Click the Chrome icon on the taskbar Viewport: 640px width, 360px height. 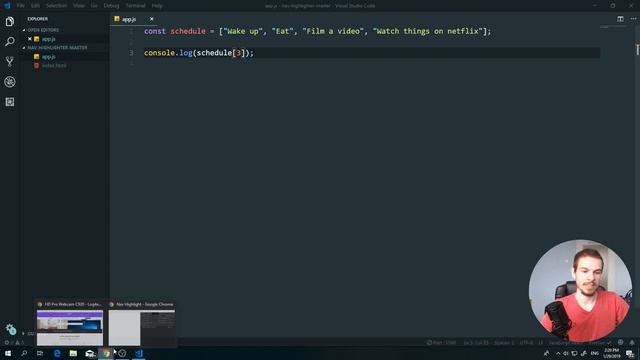[106, 353]
